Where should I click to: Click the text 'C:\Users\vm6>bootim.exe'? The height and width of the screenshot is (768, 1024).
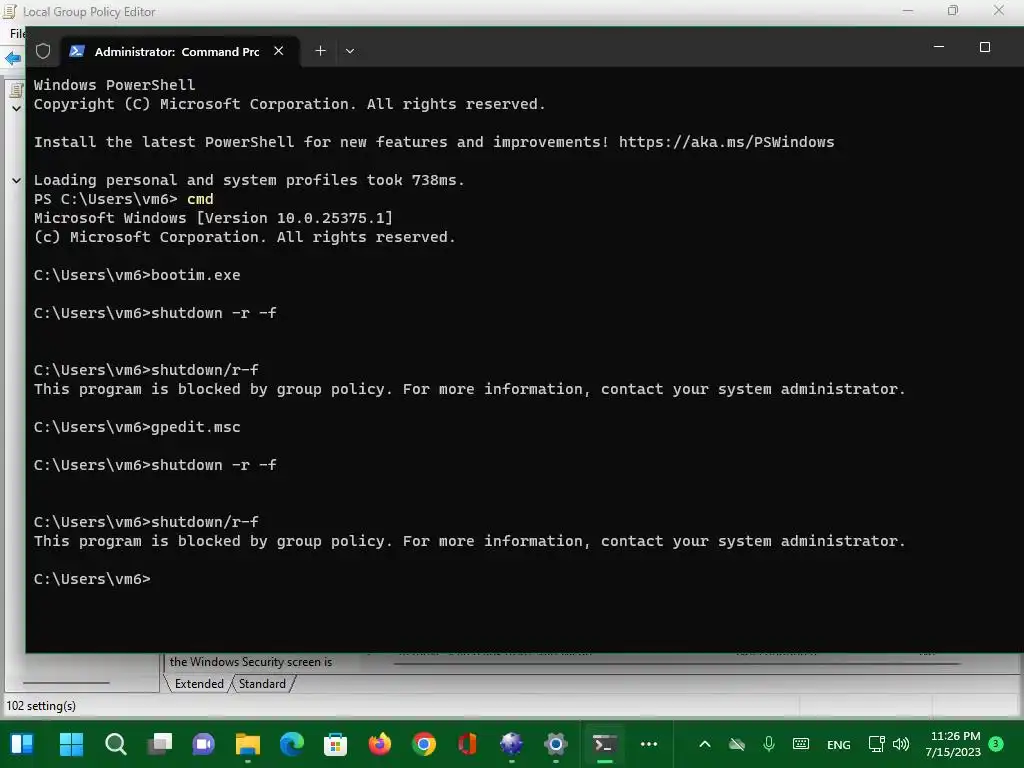(137, 275)
